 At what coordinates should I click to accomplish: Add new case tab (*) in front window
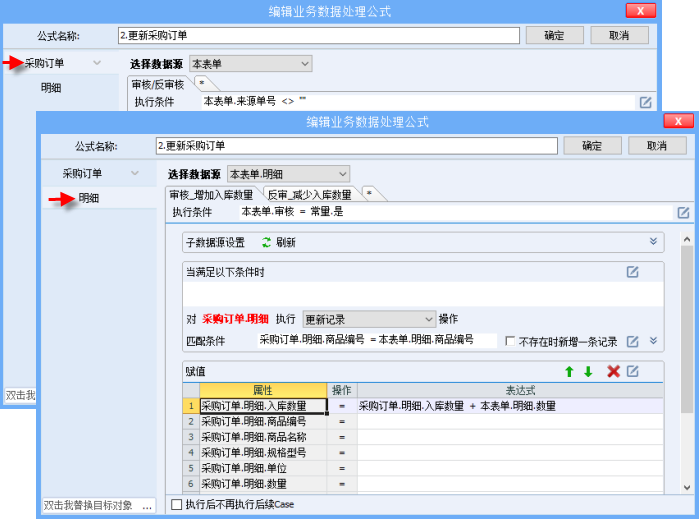[x=370, y=194]
